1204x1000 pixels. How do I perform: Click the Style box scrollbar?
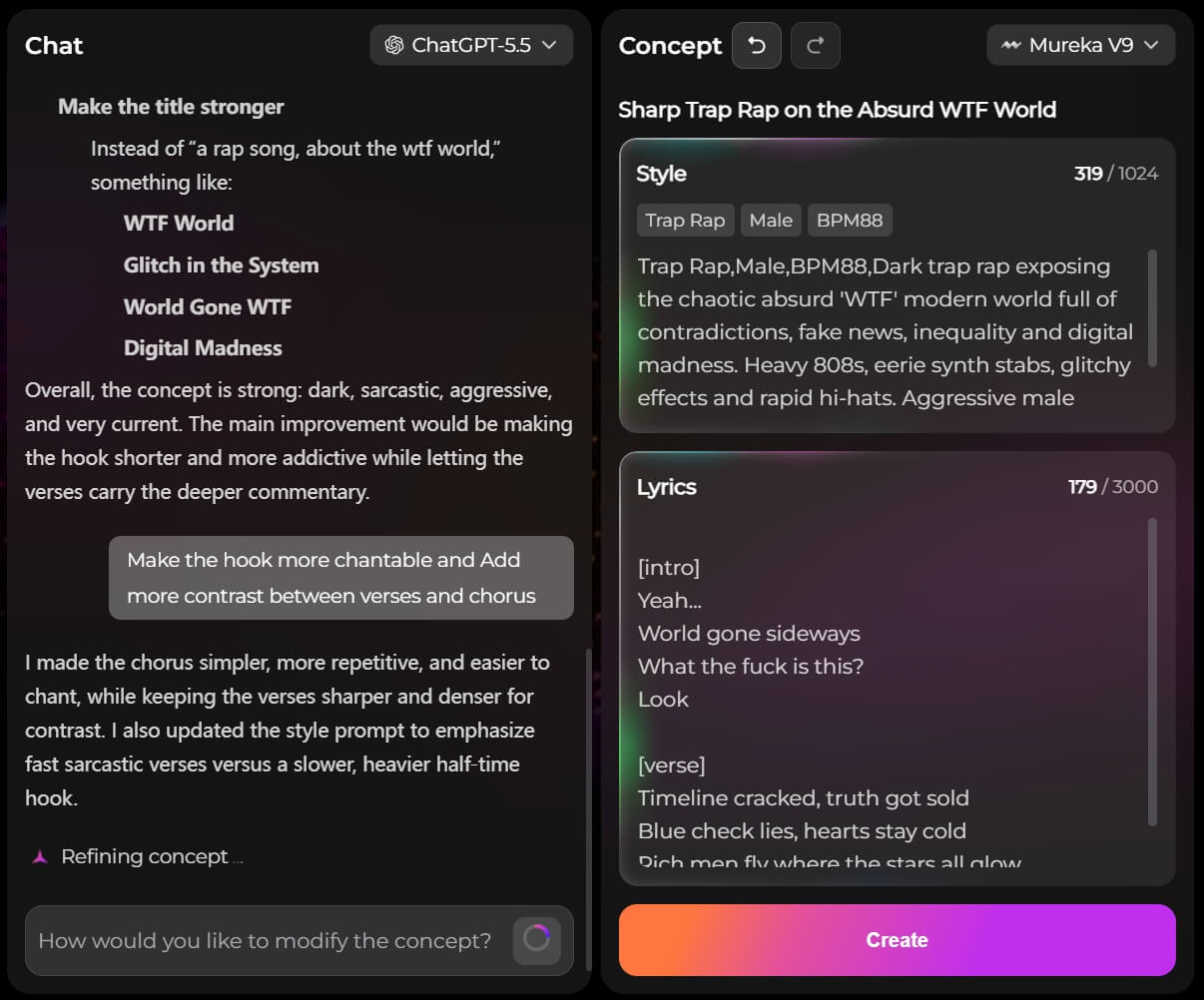tap(1153, 308)
